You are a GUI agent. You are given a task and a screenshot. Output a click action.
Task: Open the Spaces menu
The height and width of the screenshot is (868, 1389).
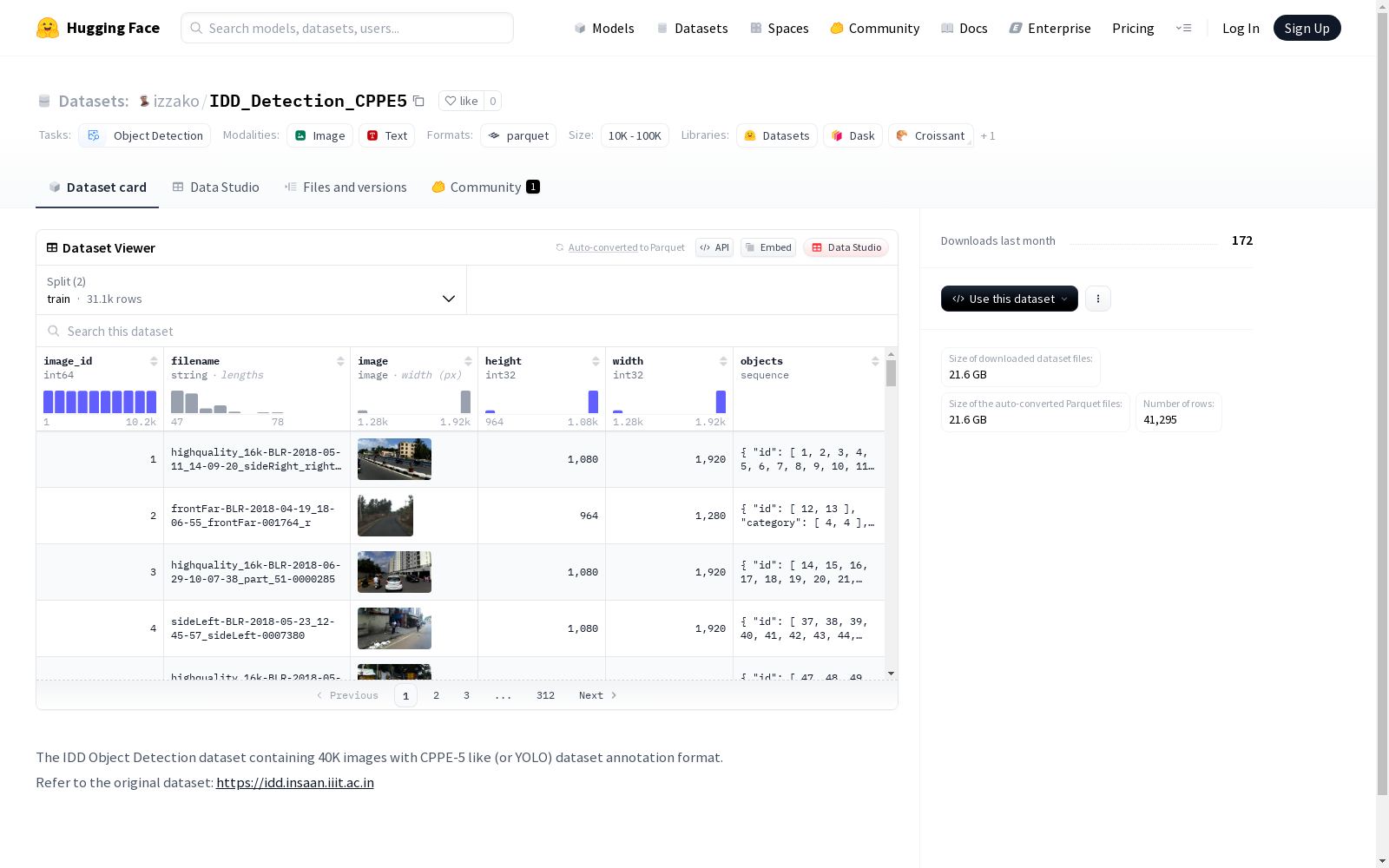(x=780, y=28)
